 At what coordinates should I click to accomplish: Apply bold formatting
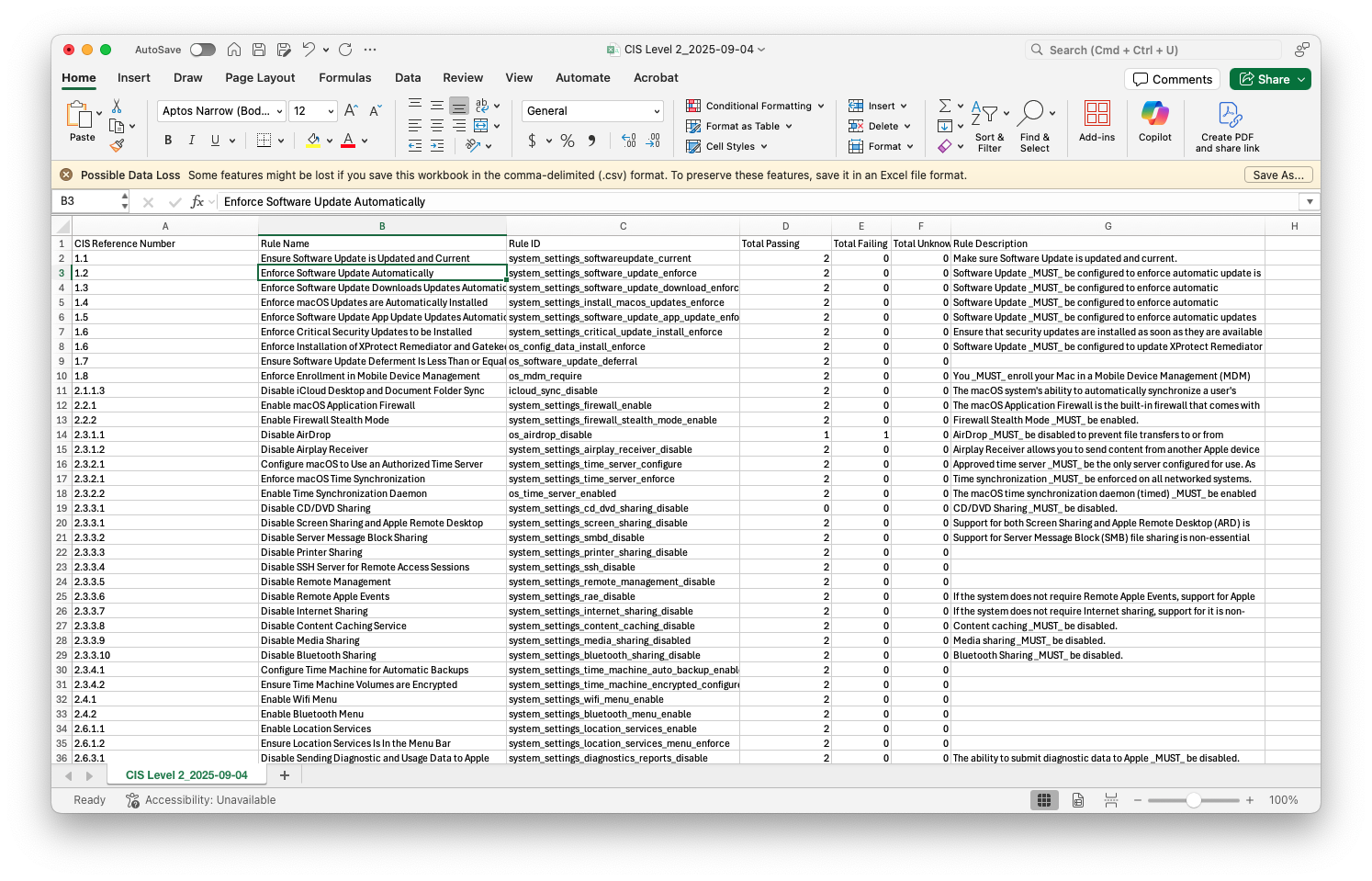(x=168, y=141)
